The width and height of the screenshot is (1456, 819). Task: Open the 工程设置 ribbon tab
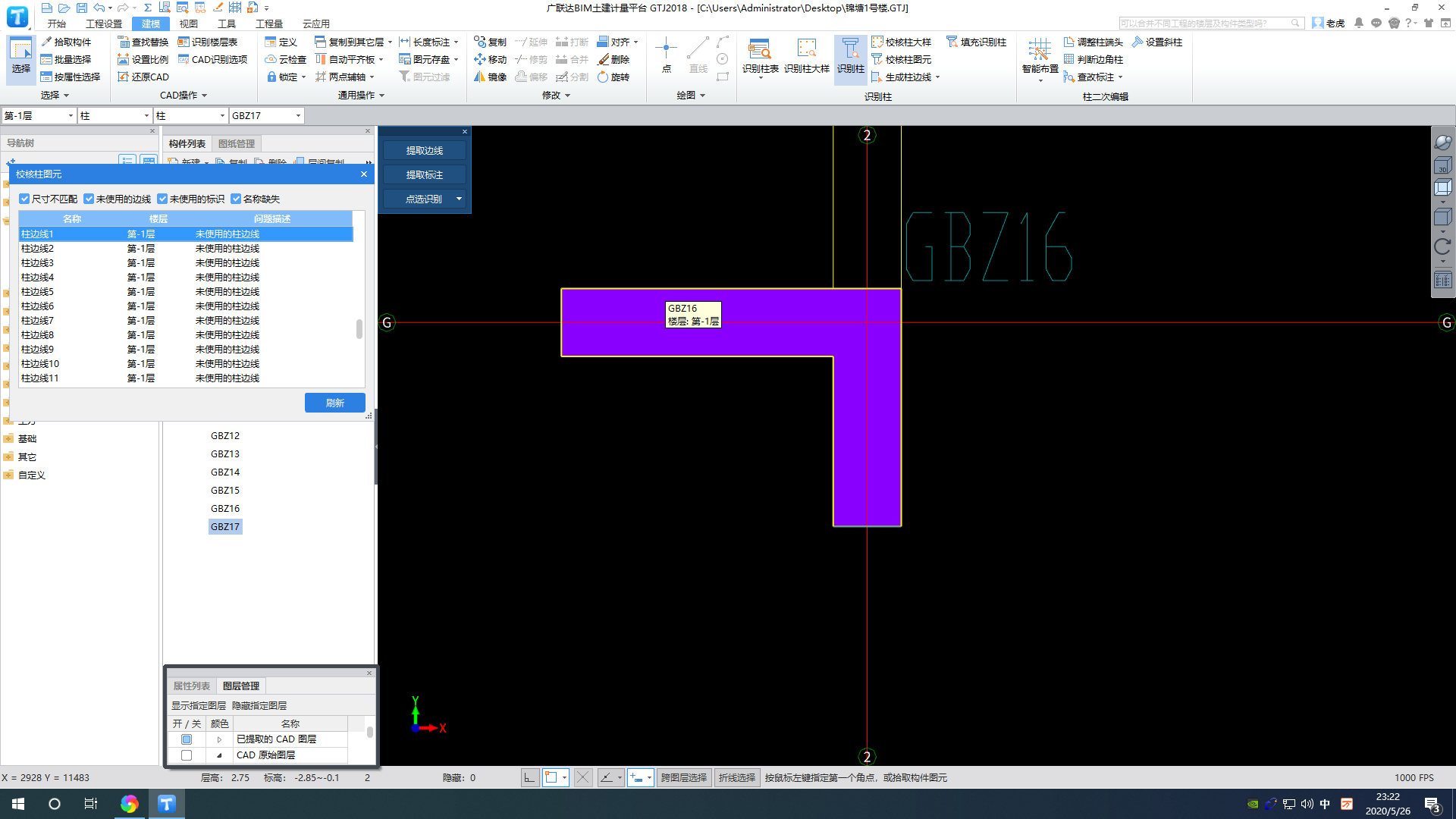point(104,24)
